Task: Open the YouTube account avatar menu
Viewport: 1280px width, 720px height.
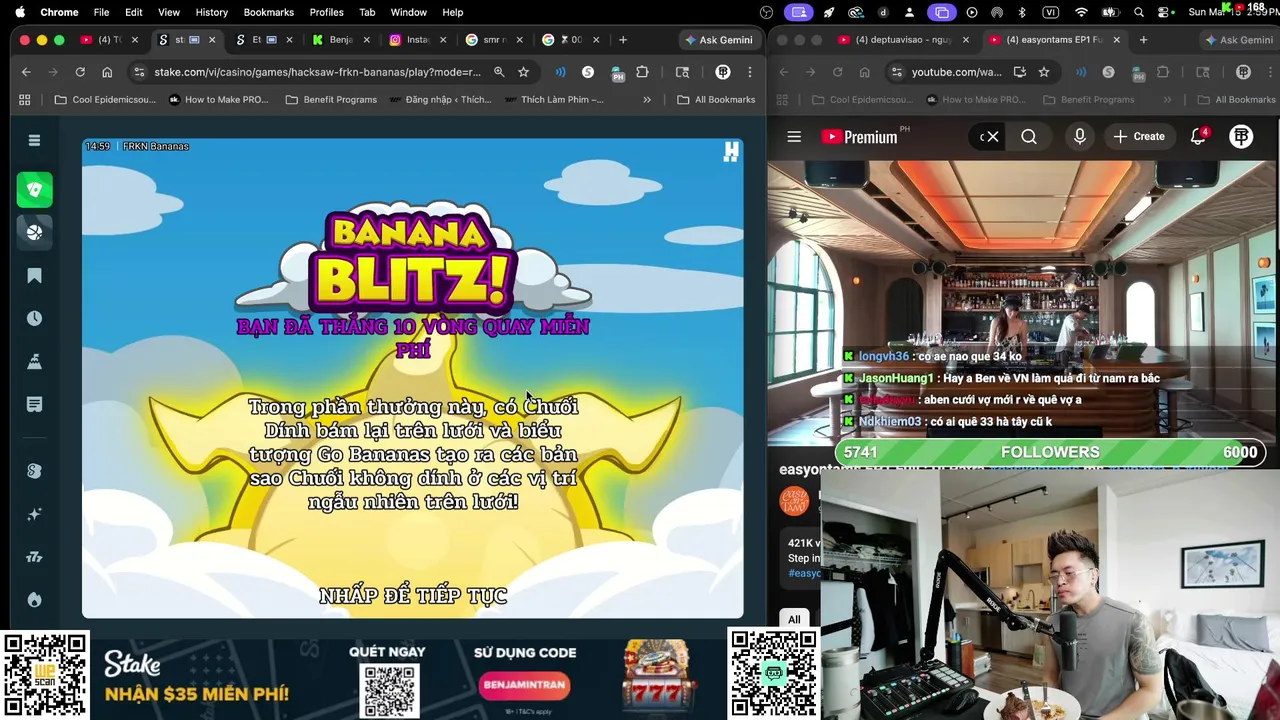Action: pos(1241,137)
